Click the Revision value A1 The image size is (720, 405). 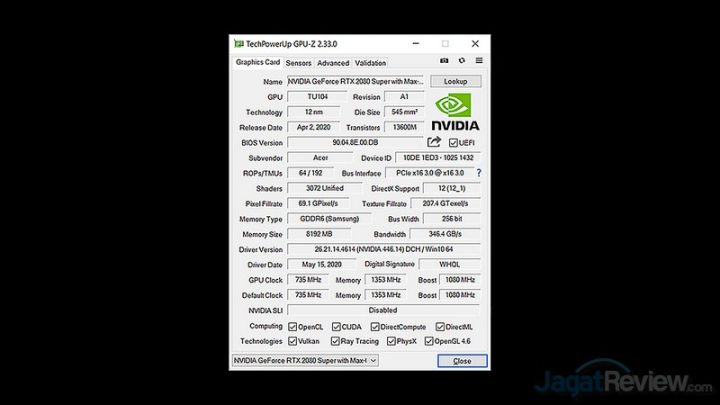[x=404, y=97]
